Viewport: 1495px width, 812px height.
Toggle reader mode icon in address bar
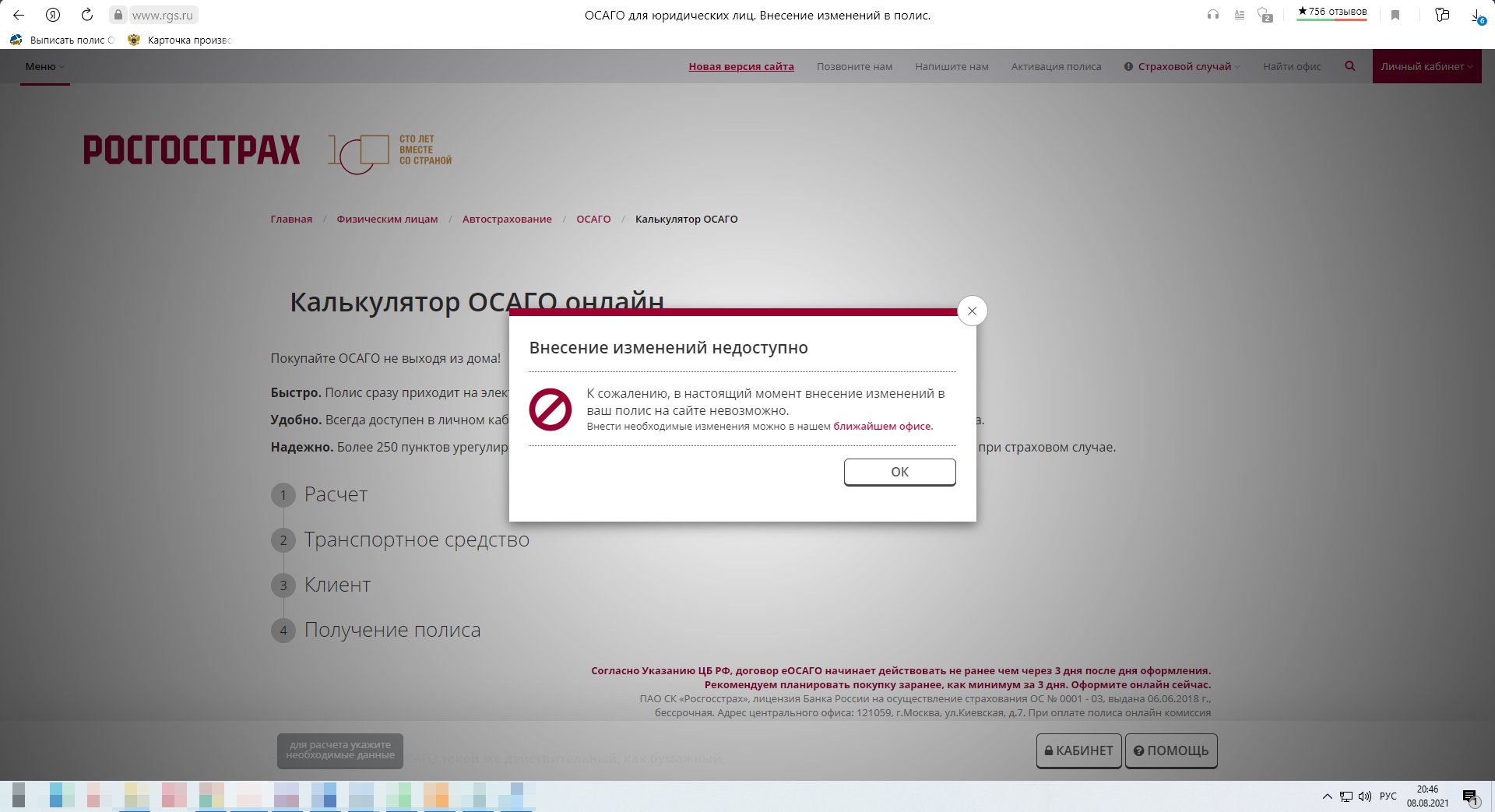click(1239, 15)
